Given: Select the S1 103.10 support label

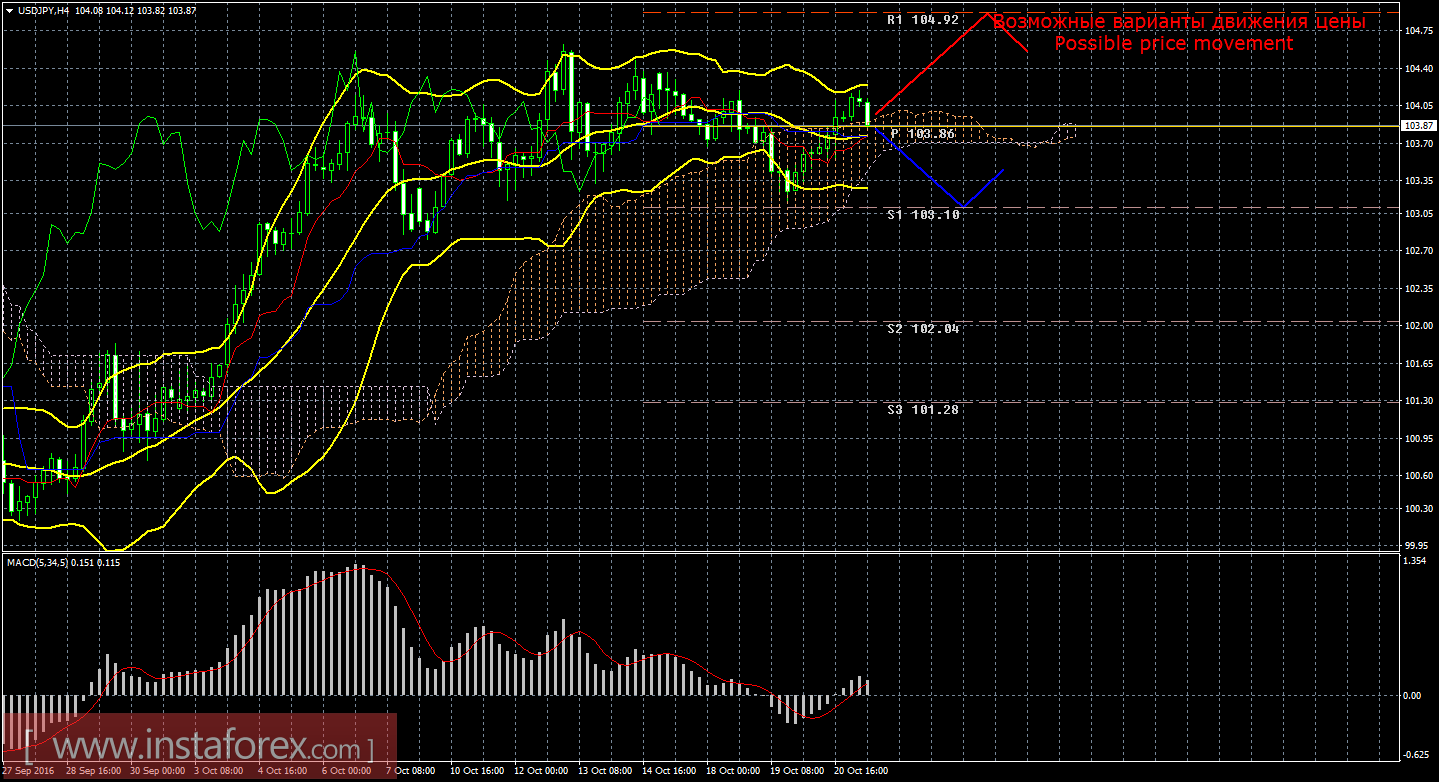Looking at the screenshot, I should click(x=923, y=214).
